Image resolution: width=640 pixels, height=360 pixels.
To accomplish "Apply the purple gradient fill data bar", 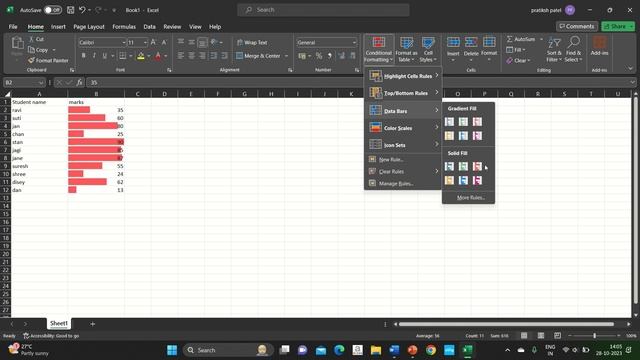I will pos(477,136).
